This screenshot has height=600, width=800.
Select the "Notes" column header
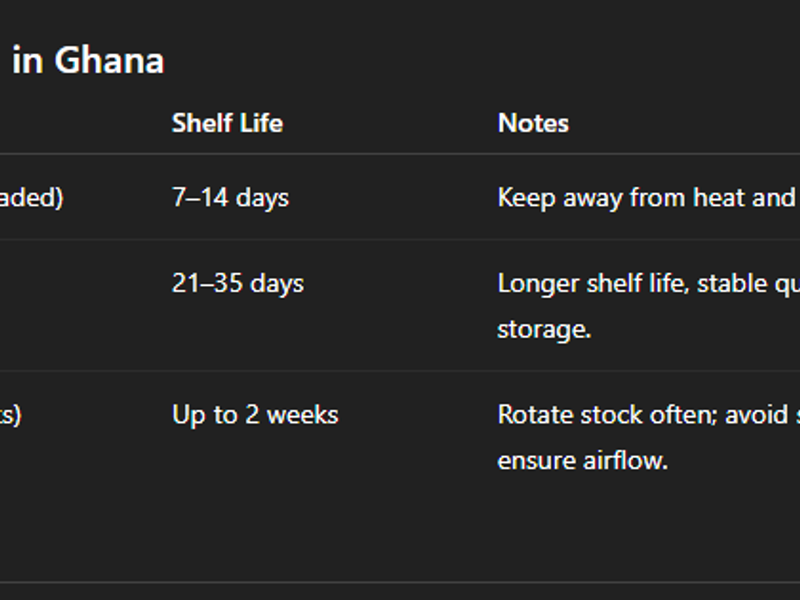533,123
